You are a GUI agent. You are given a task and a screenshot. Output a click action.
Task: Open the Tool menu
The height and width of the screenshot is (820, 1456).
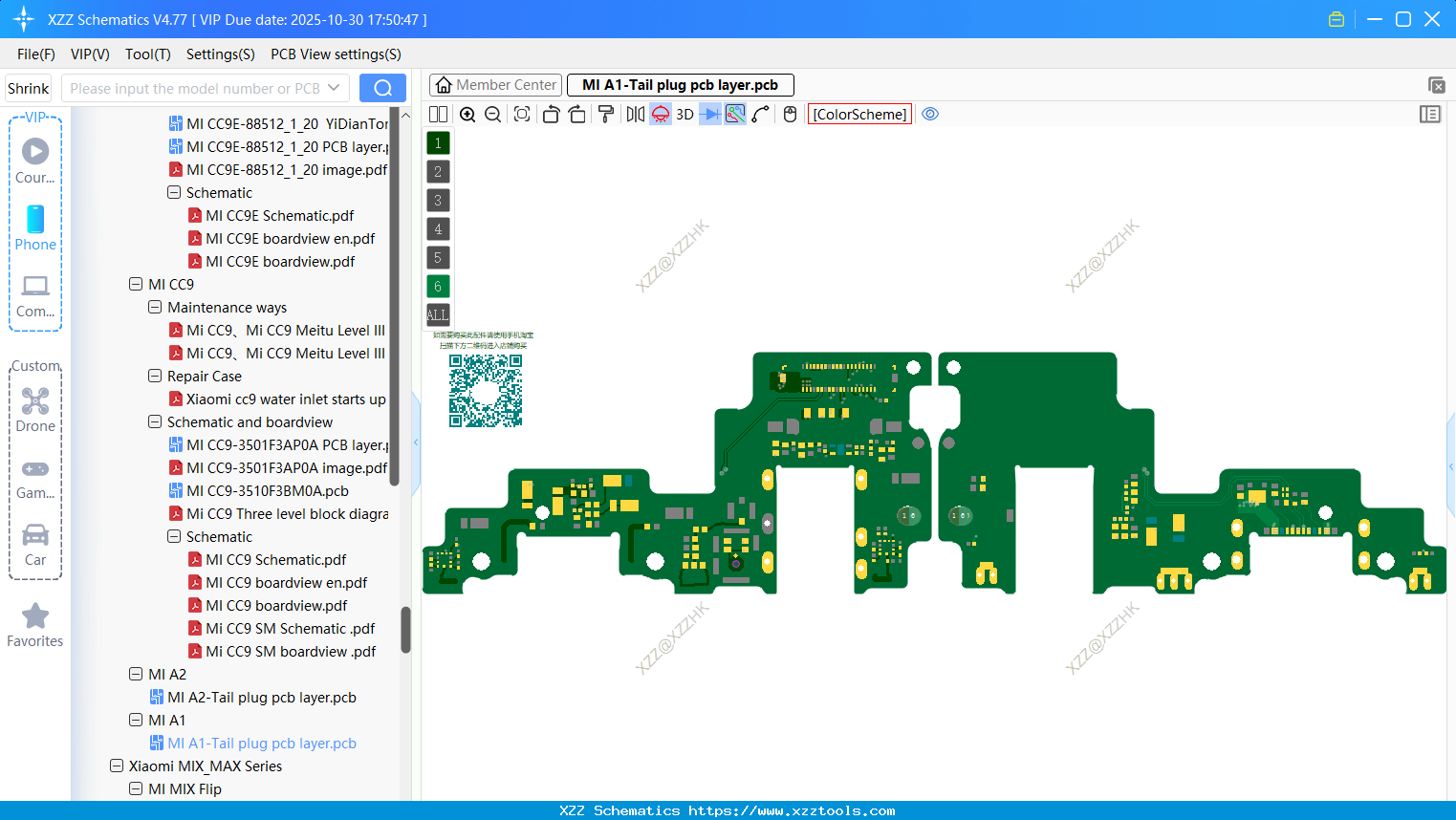[x=147, y=54]
